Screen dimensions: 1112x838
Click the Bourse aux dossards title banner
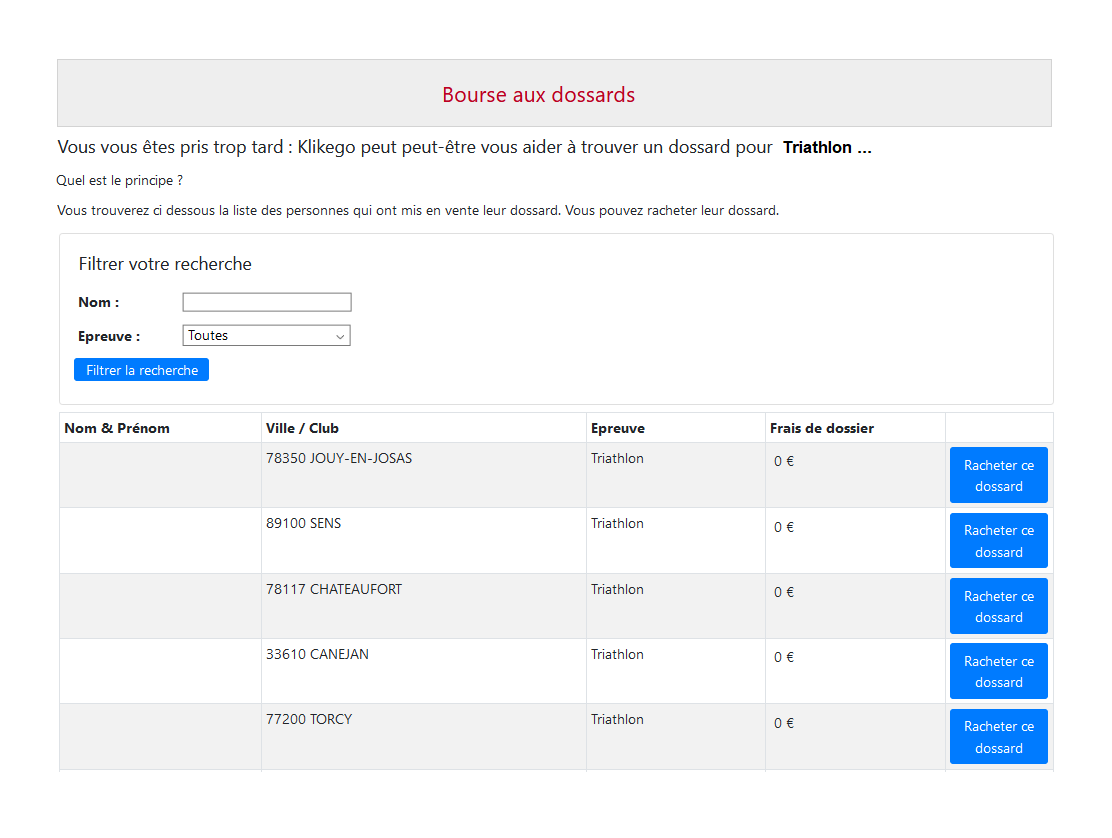click(x=538, y=95)
